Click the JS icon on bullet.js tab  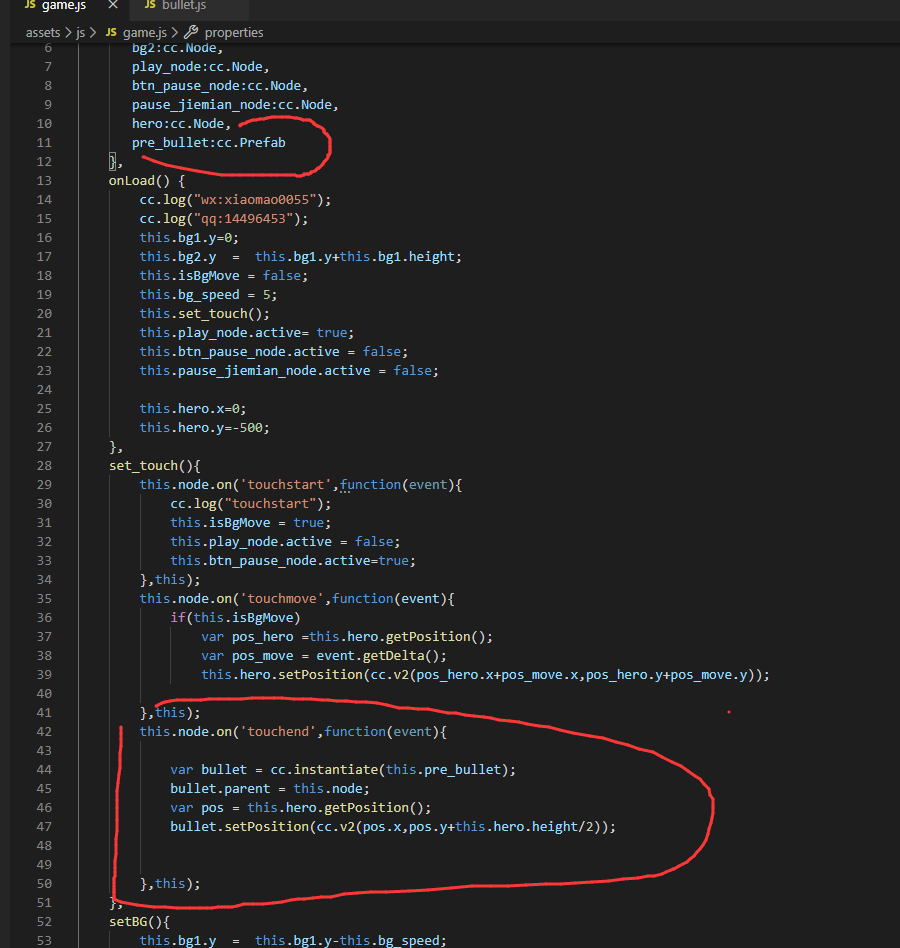tap(150, 6)
